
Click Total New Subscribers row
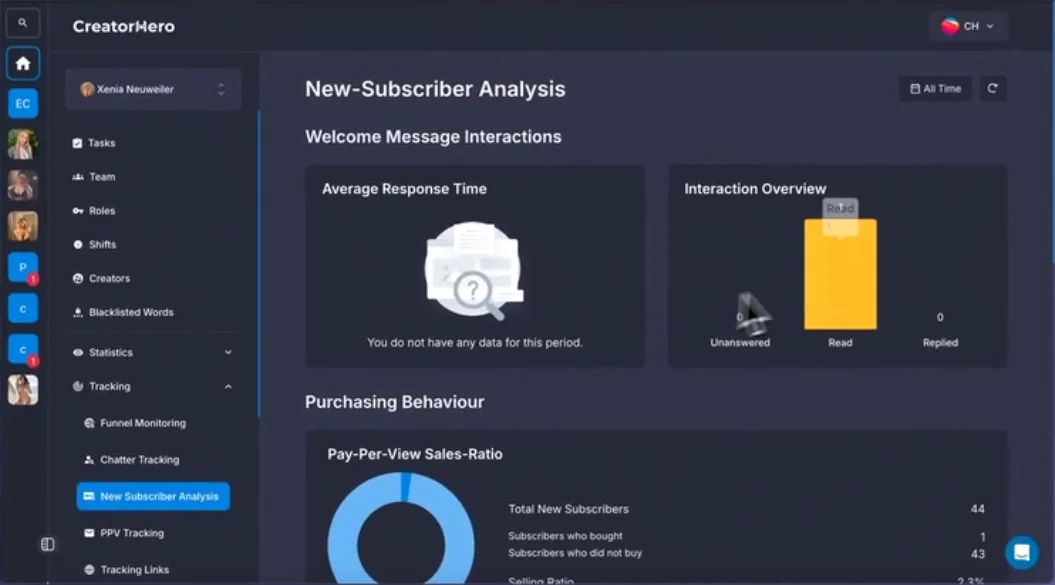tap(747, 509)
